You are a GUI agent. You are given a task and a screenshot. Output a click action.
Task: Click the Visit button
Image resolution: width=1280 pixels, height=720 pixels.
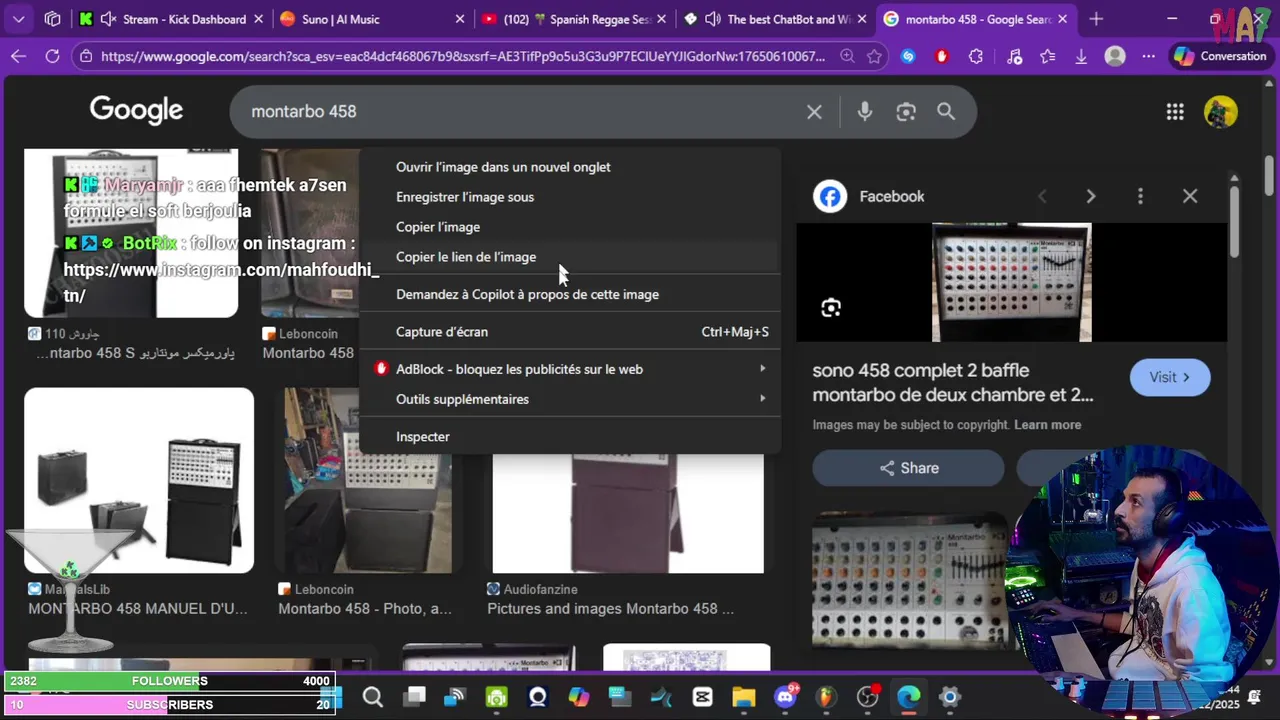1170,377
